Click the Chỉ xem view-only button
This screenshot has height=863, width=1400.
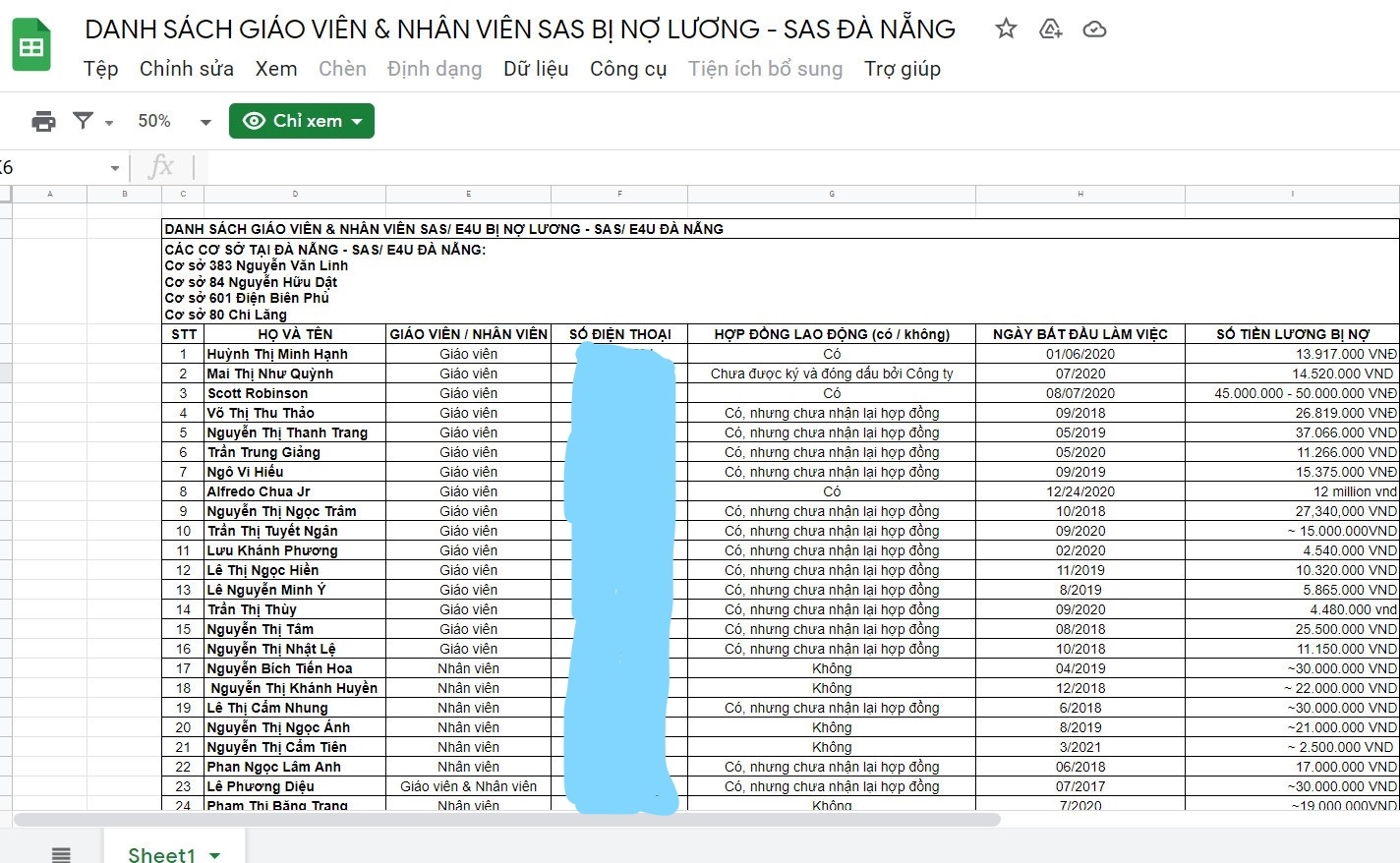coord(302,120)
